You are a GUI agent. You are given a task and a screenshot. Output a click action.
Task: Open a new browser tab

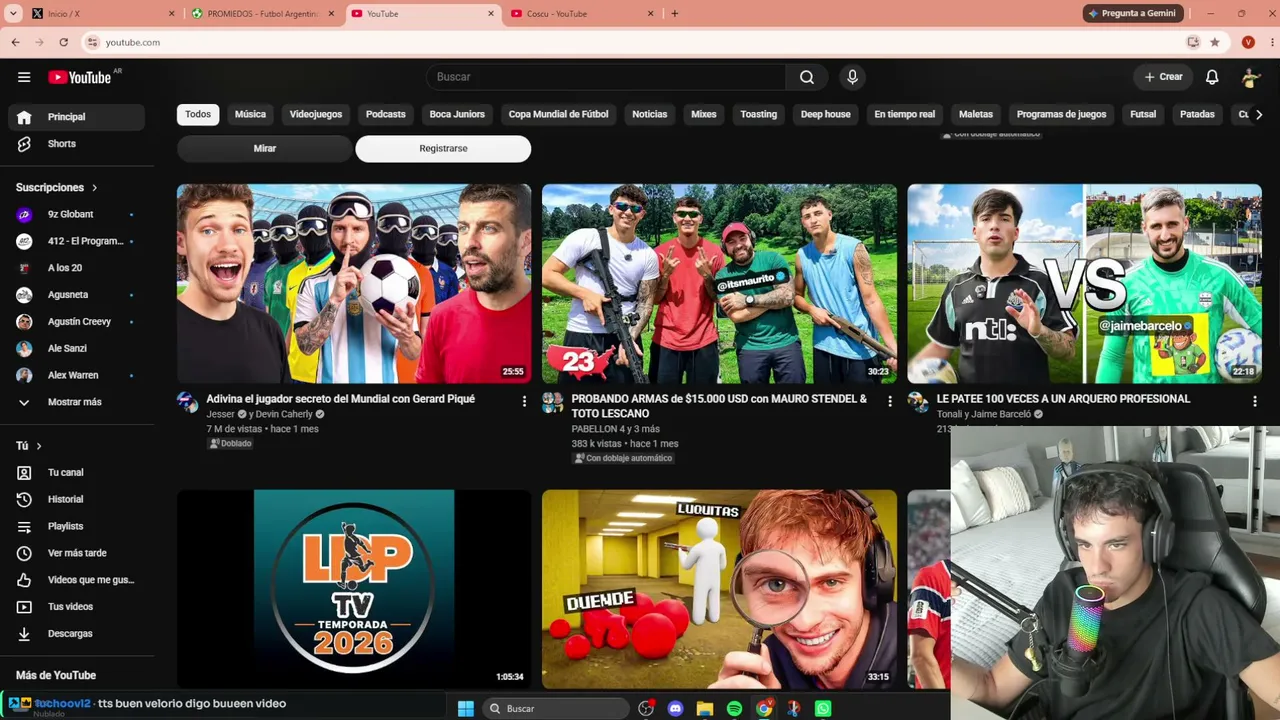point(675,14)
